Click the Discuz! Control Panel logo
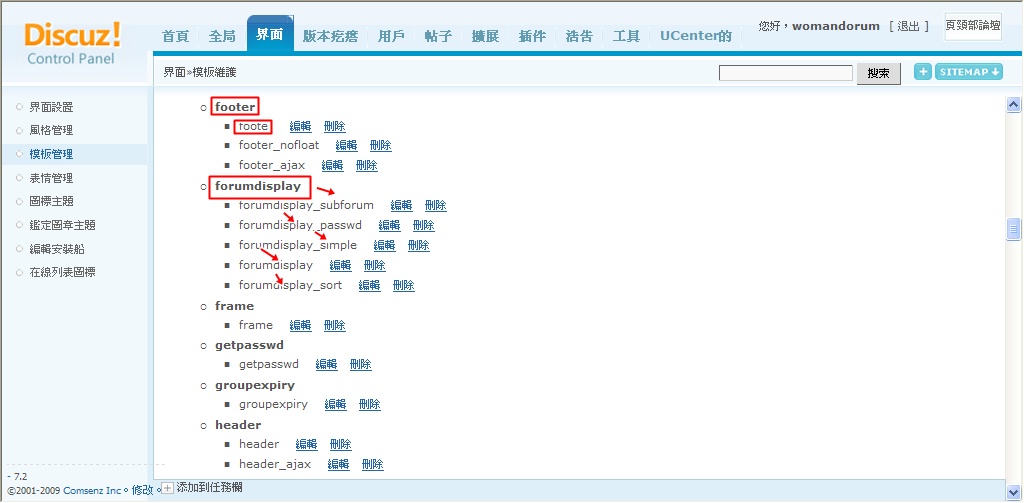The width and height of the screenshot is (1024, 503). (72, 44)
